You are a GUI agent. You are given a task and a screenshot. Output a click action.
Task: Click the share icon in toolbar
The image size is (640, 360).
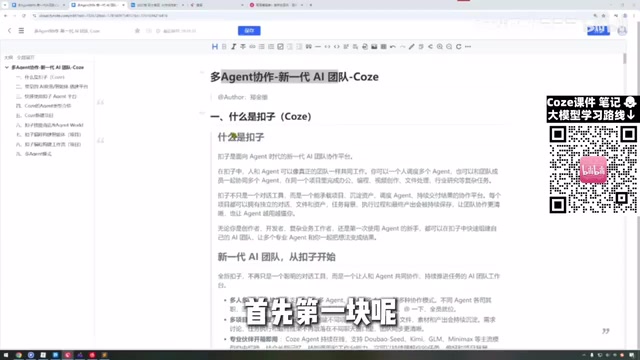coord(430,47)
